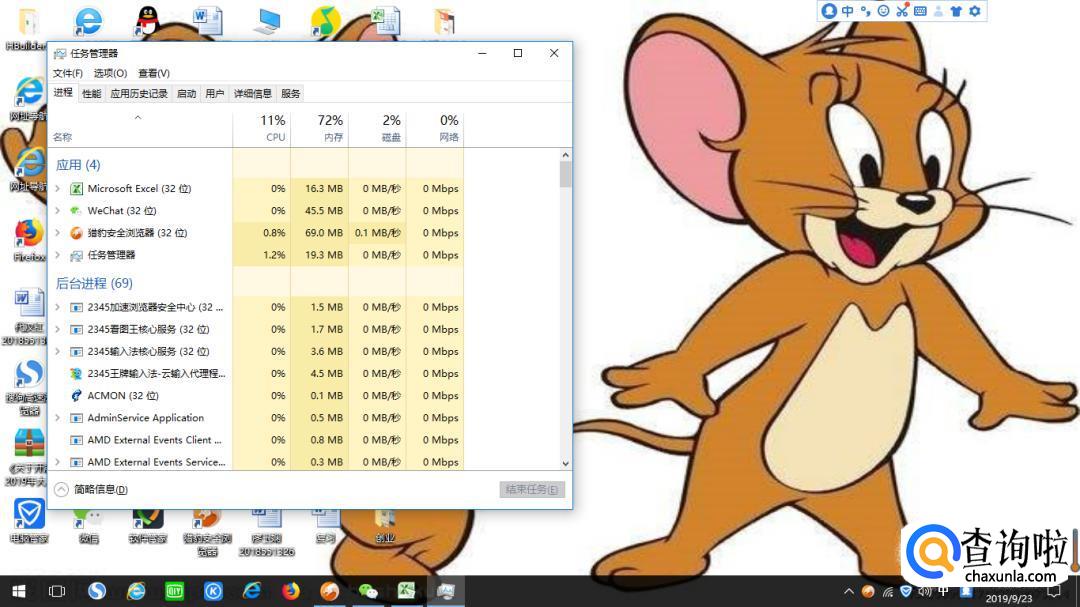Open the 查看(V) menu
The width and height of the screenshot is (1080, 607).
point(154,73)
